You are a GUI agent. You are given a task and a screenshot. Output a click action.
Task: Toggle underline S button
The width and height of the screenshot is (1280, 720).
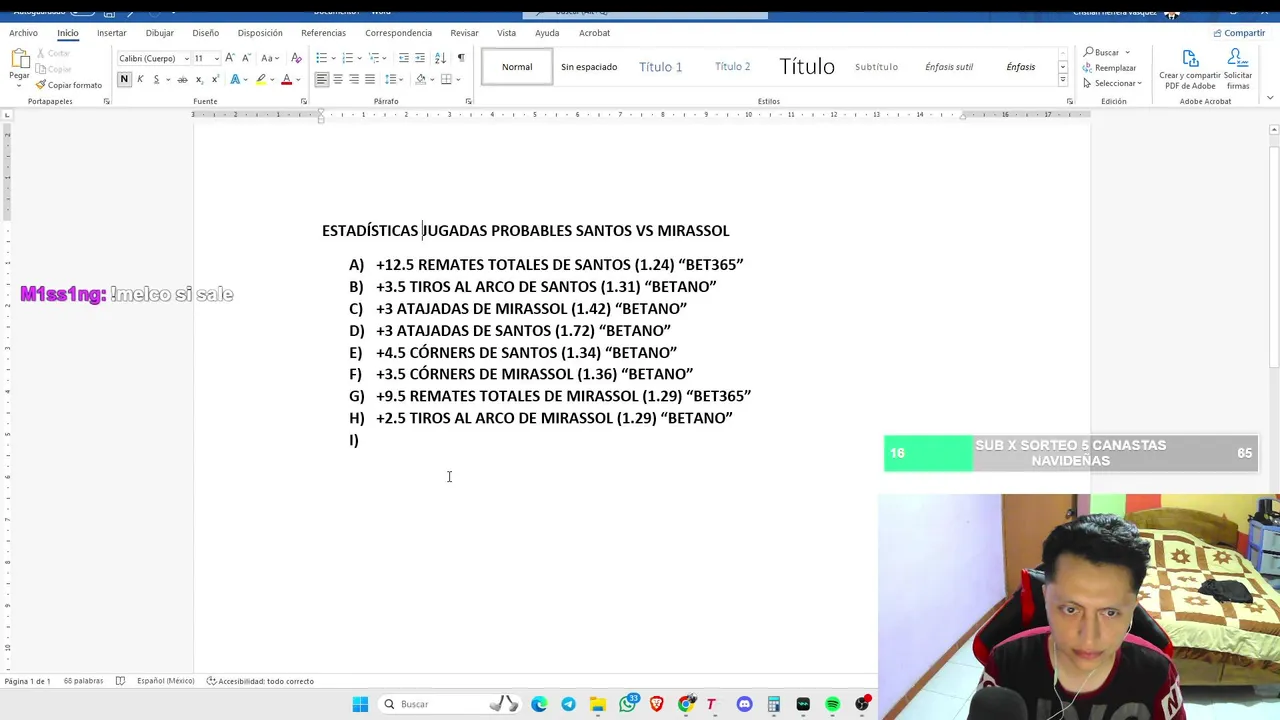[x=155, y=79]
